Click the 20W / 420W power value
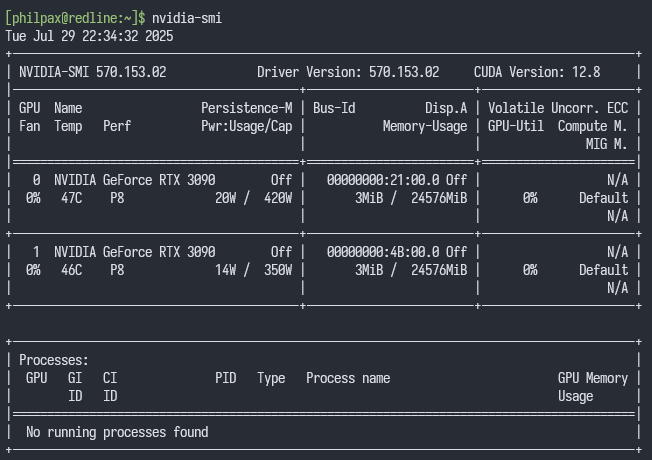Screen dimensions: 652x460 (254, 198)
